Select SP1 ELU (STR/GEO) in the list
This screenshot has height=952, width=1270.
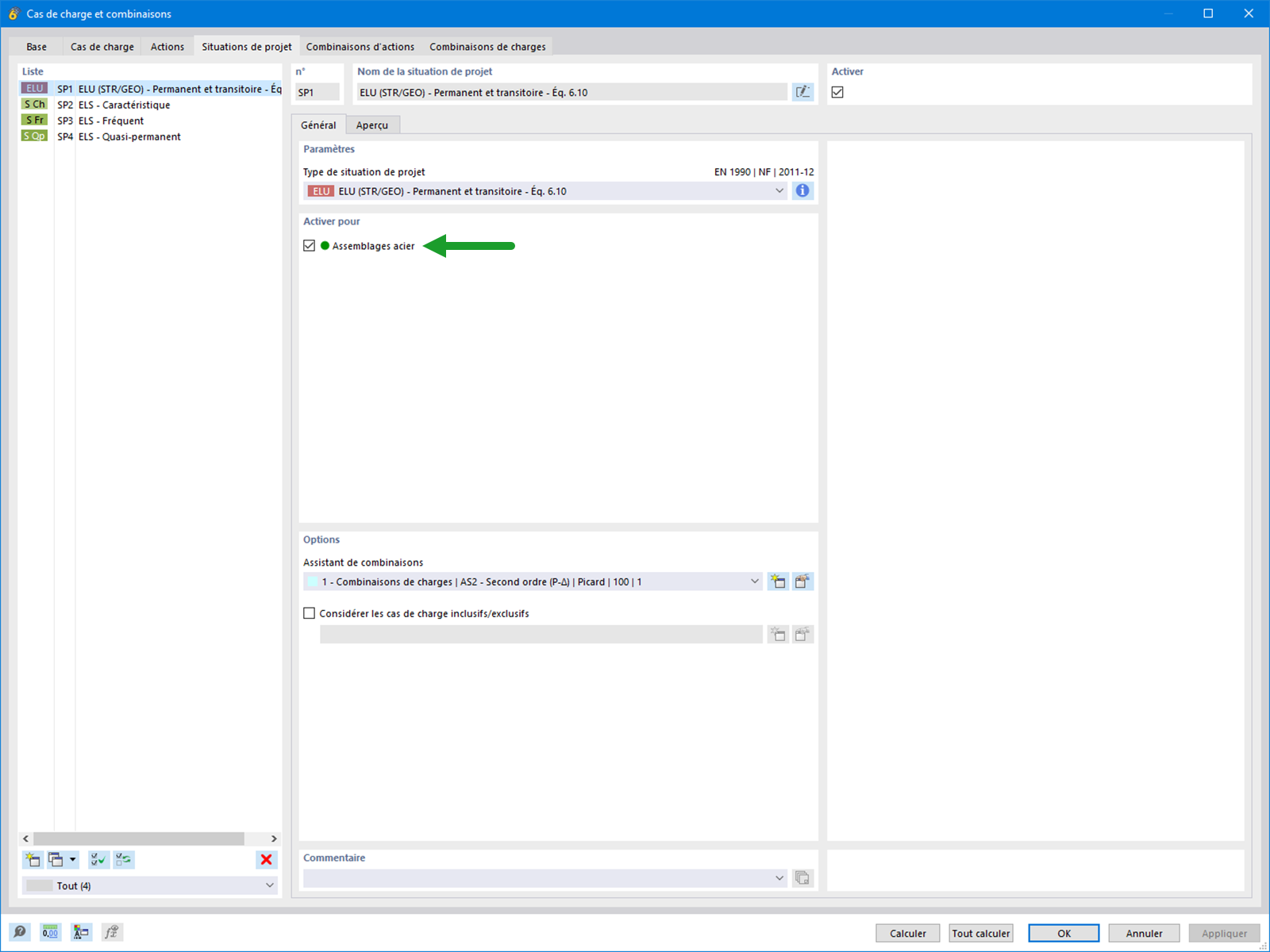(151, 89)
